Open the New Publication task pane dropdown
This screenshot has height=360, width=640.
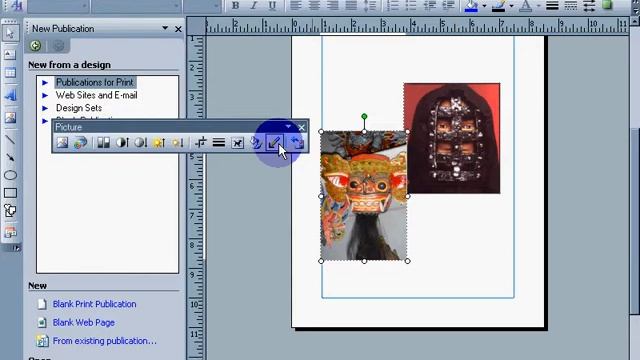tap(165, 28)
